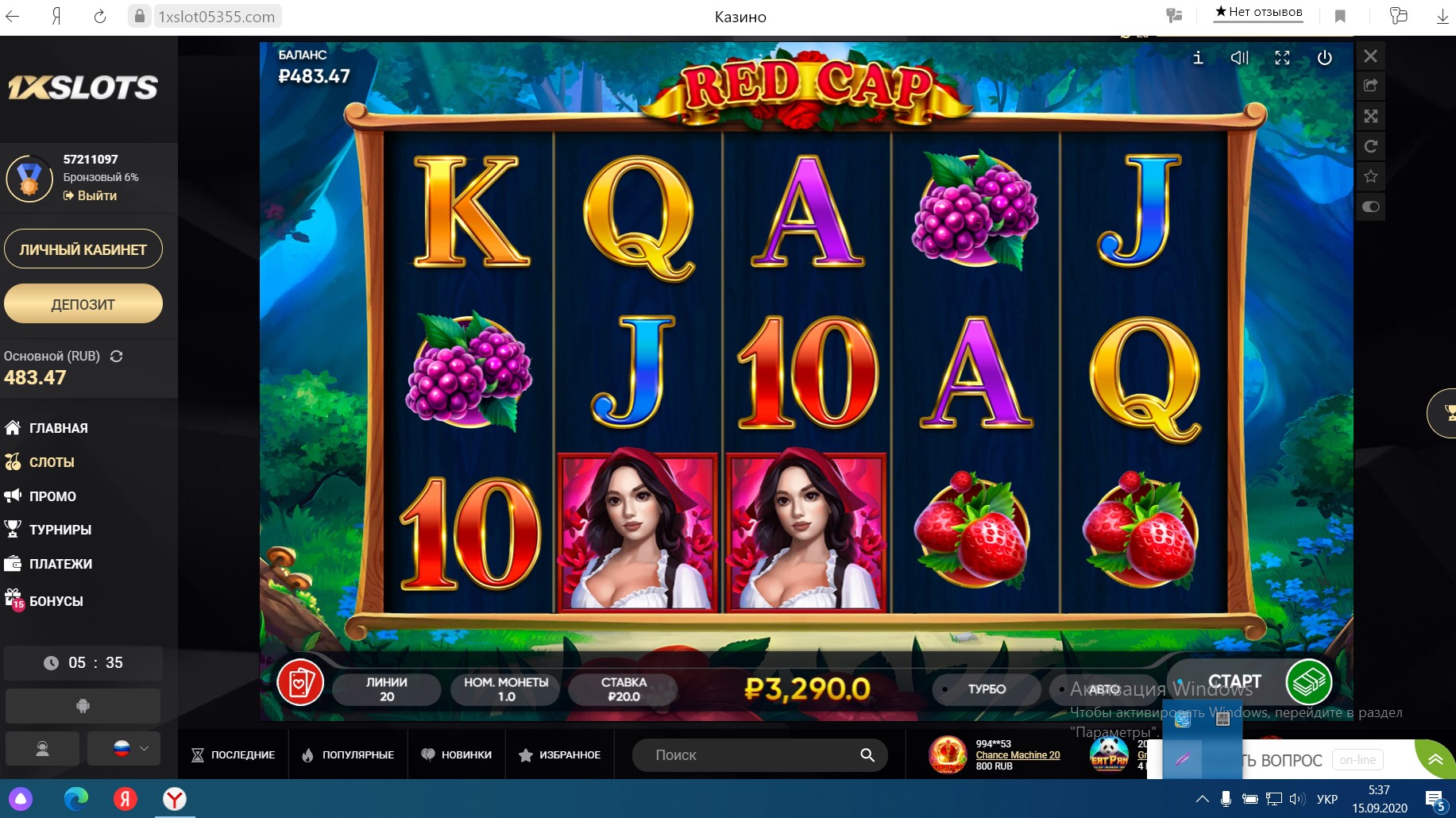1456x818 pixels.
Task: Flip the side panel toggle switch
Action: (x=1370, y=206)
